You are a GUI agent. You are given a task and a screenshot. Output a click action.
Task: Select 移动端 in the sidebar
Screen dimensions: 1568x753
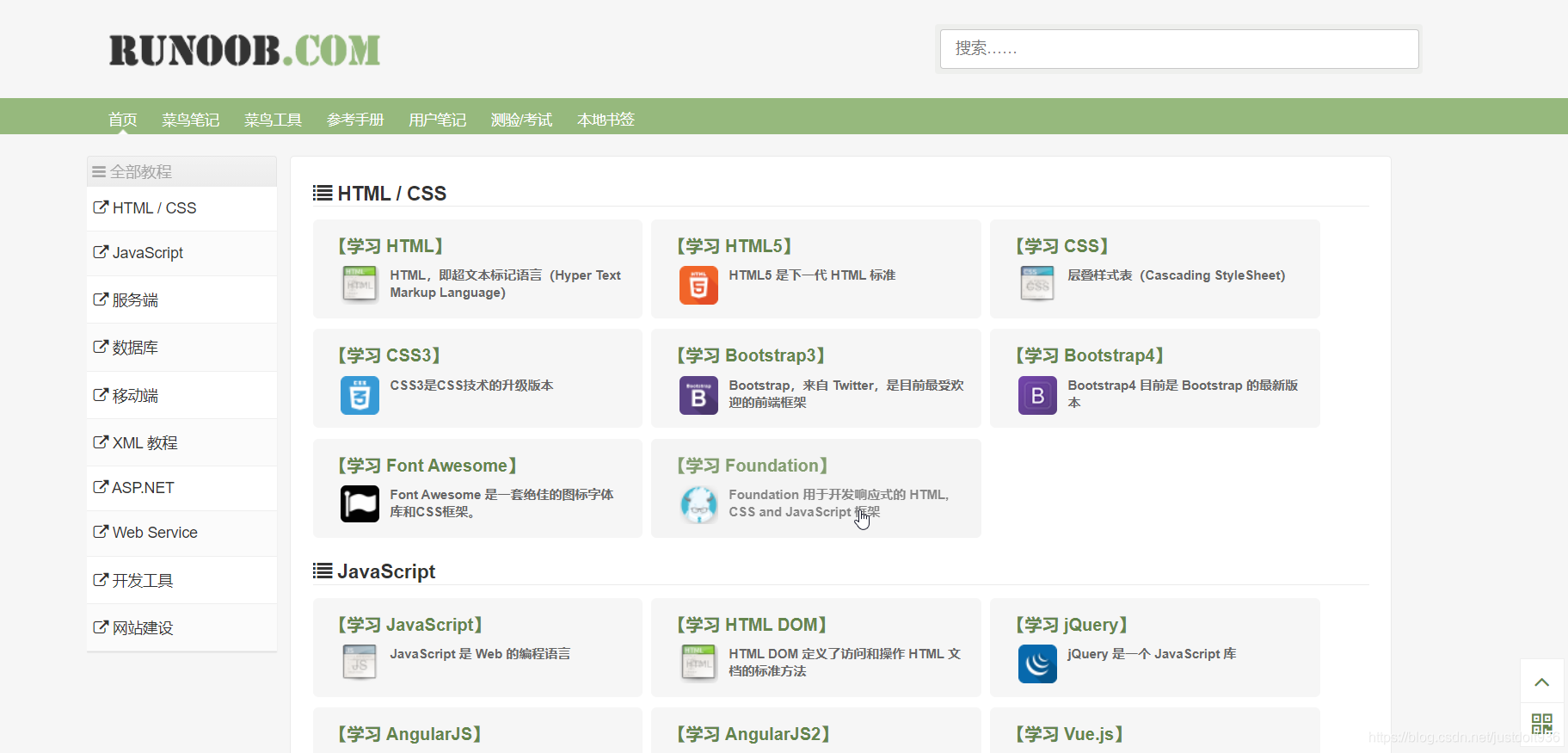181,395
